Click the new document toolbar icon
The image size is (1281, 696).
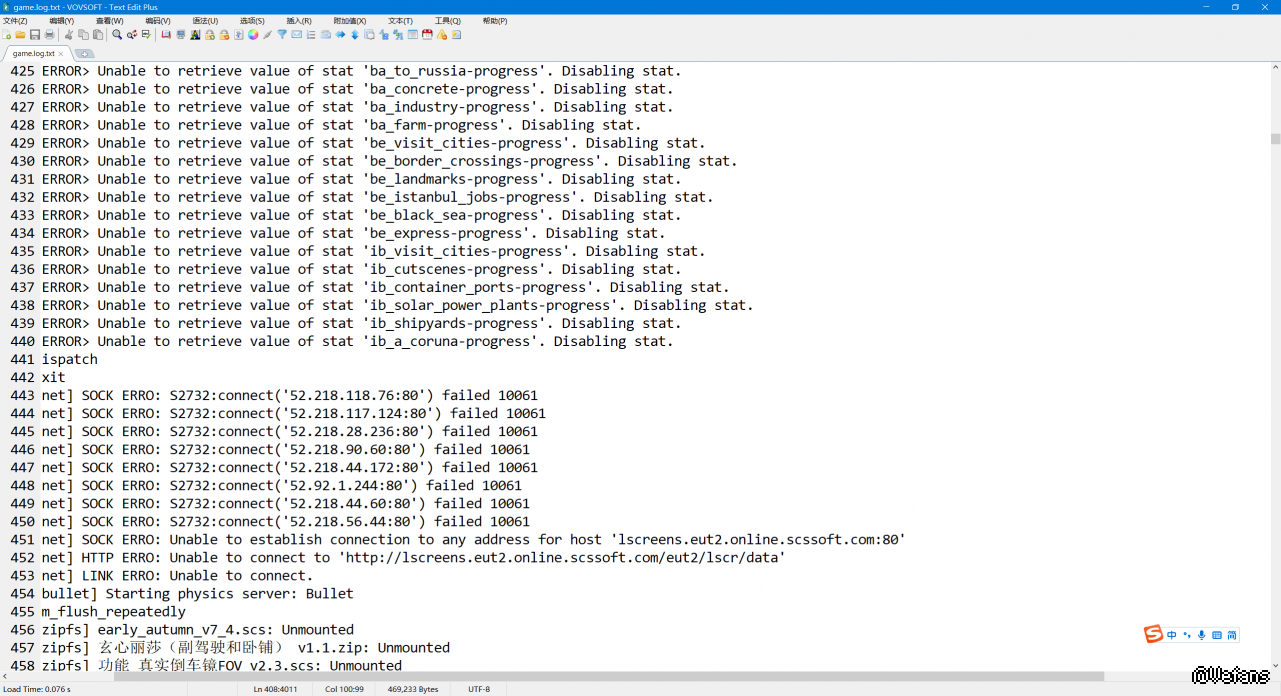tap(7, 35)
